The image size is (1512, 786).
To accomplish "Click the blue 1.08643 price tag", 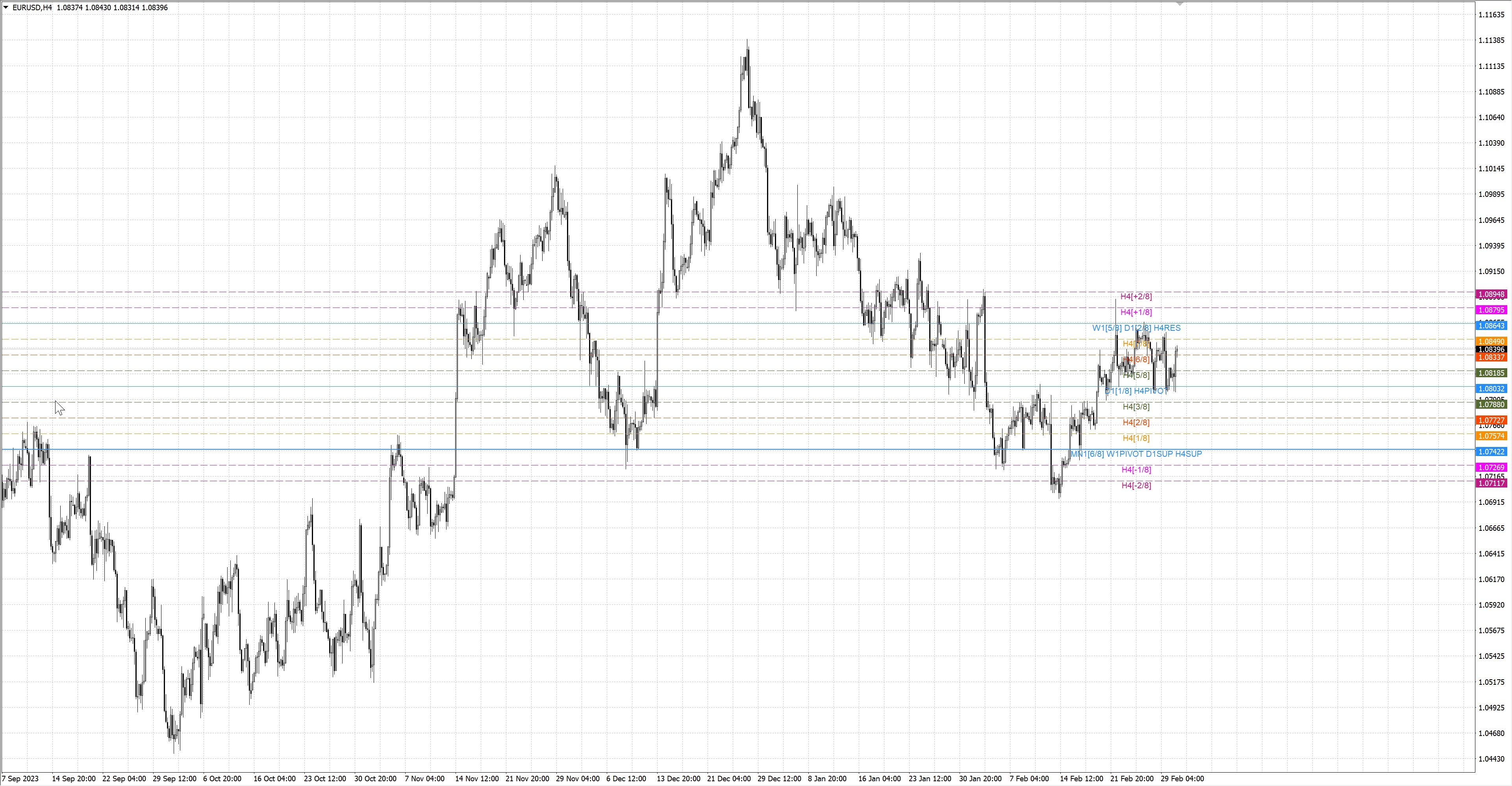I will (x=1491, y=325).
